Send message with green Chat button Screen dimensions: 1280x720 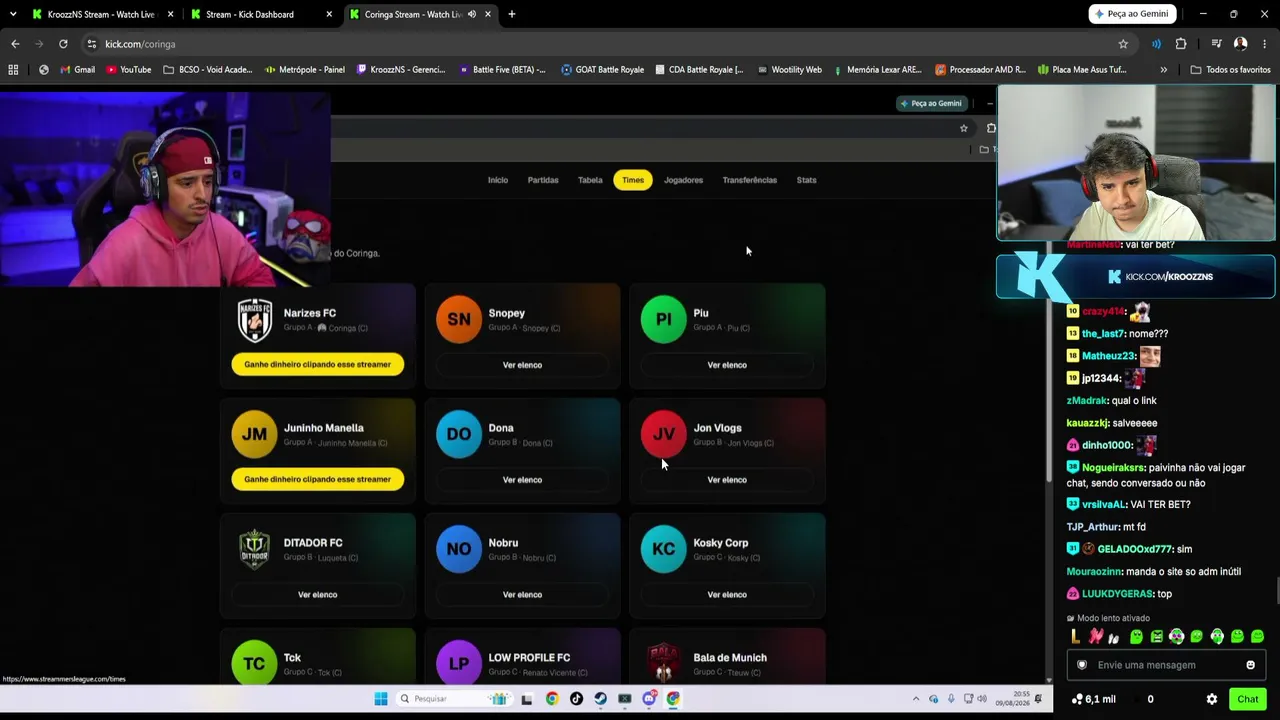pyautogui.click(x=1247, y=700)
